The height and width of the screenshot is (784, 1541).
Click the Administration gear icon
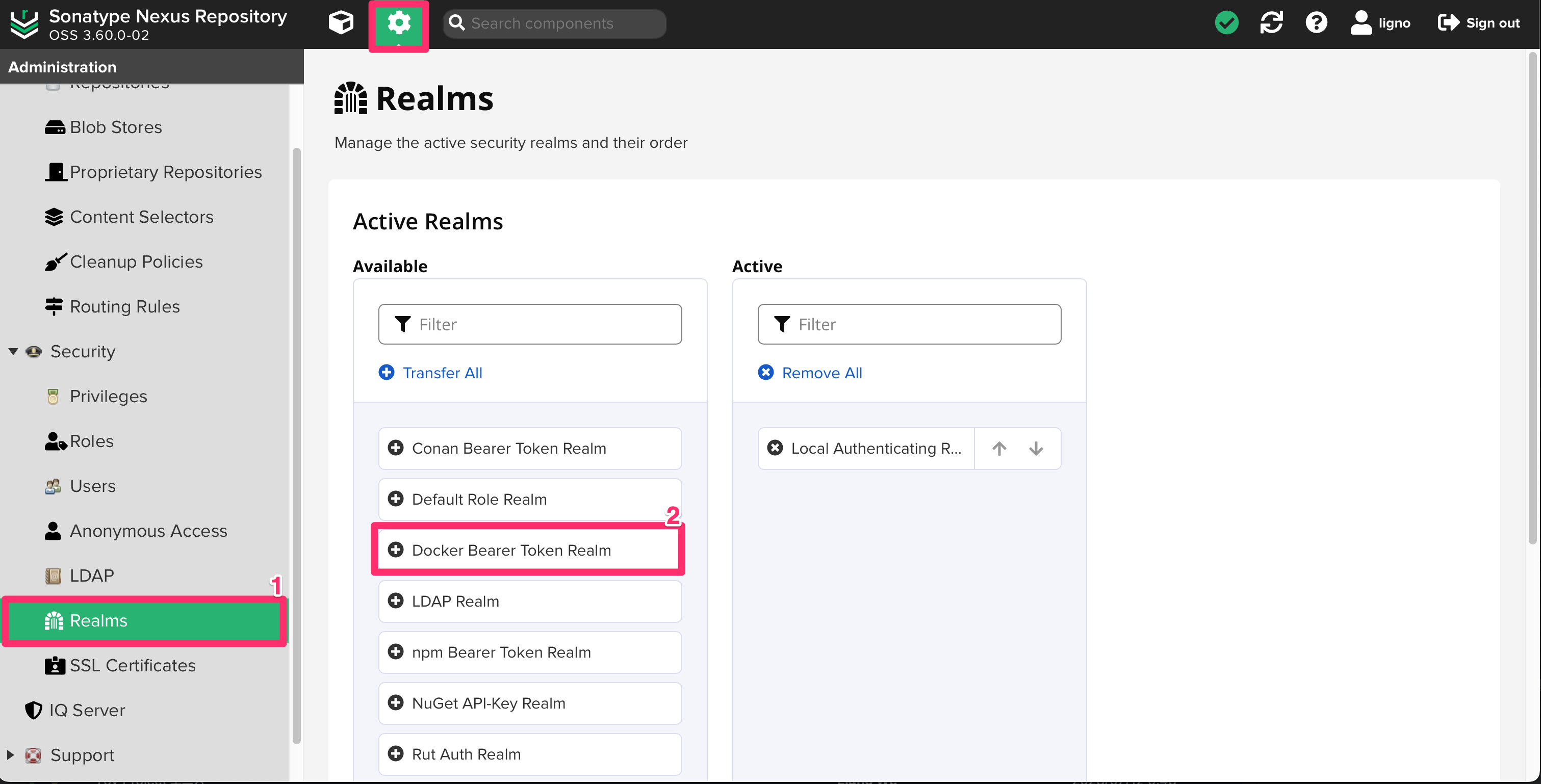point(398,24)
